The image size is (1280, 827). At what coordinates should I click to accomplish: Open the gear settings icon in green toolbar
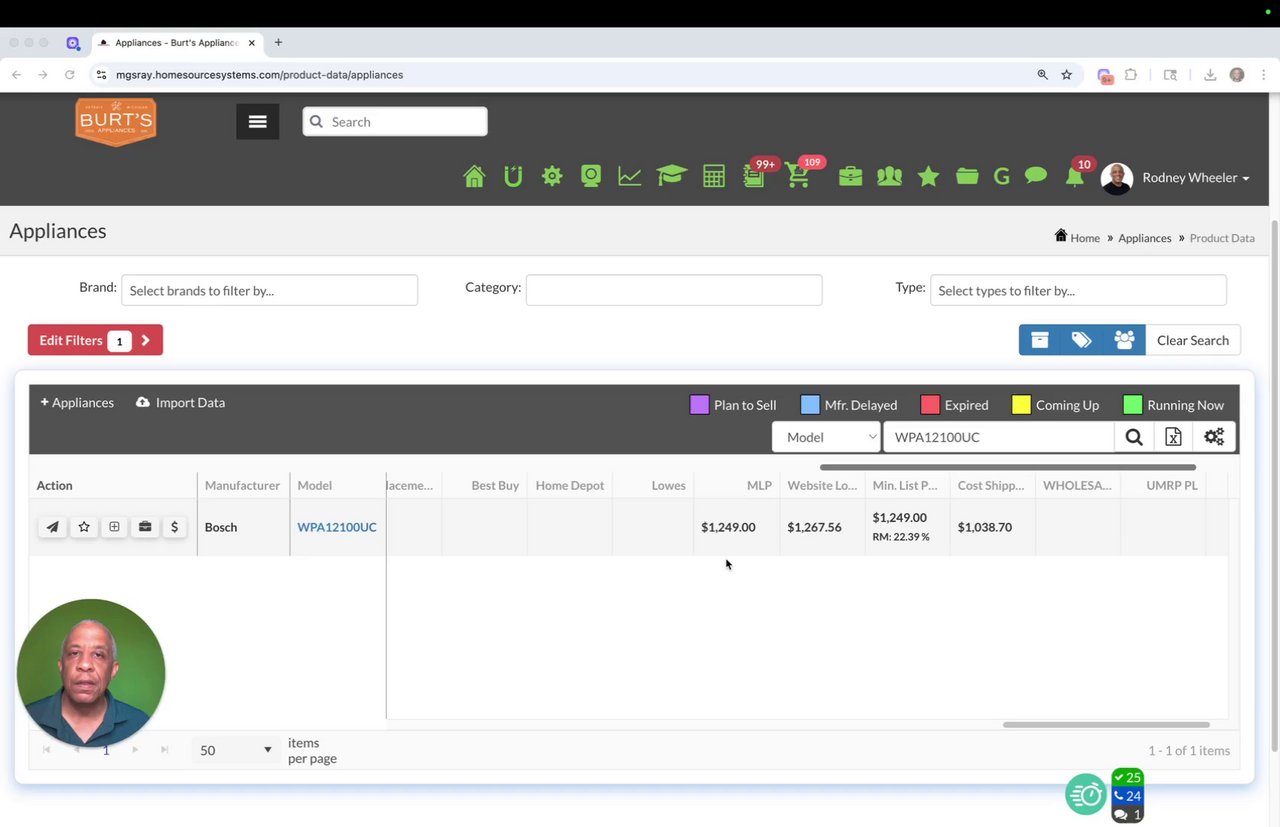[552, 177]
